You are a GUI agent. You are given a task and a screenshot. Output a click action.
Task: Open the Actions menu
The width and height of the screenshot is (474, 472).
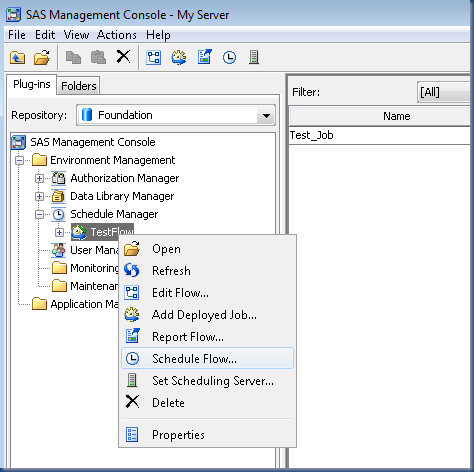(117, 35)
